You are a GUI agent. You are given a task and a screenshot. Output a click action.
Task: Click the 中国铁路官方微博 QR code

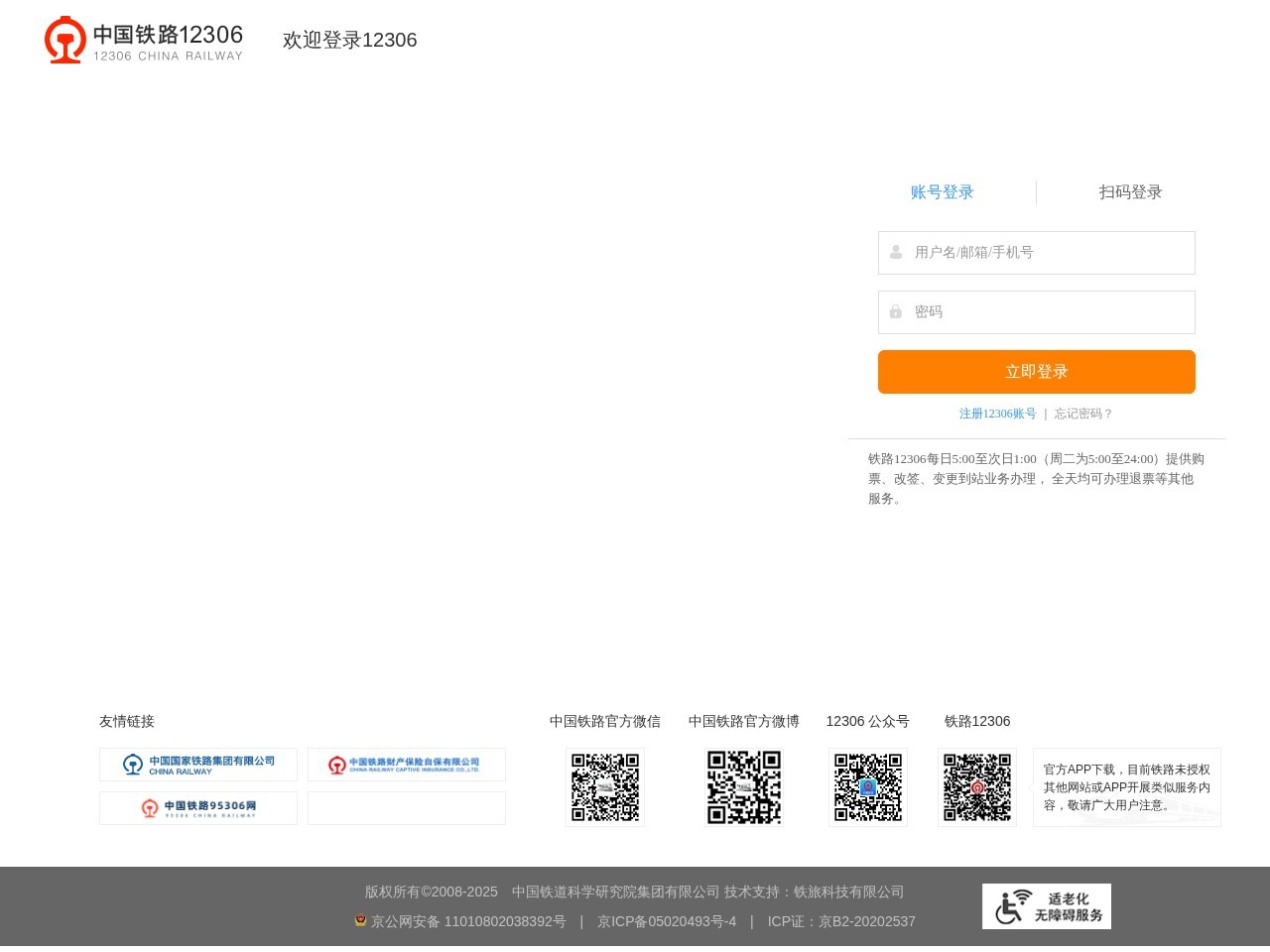pyautogui.click(x=744, y=787)
